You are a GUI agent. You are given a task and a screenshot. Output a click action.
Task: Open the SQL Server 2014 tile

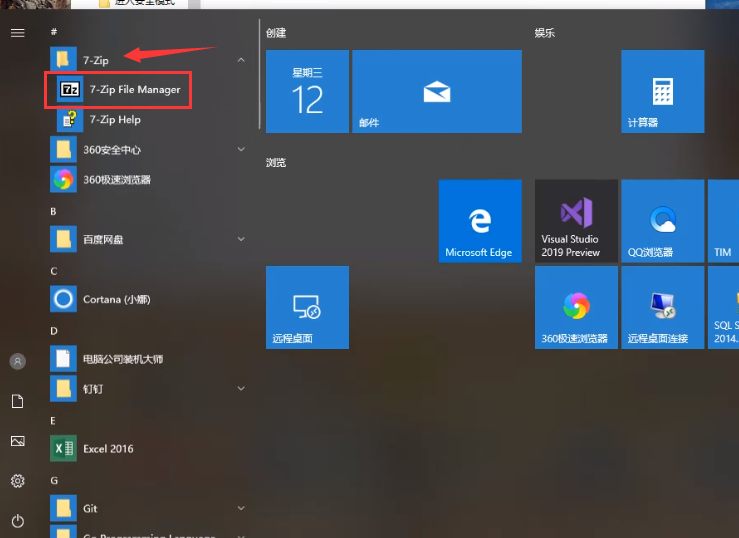coord(723,307)
